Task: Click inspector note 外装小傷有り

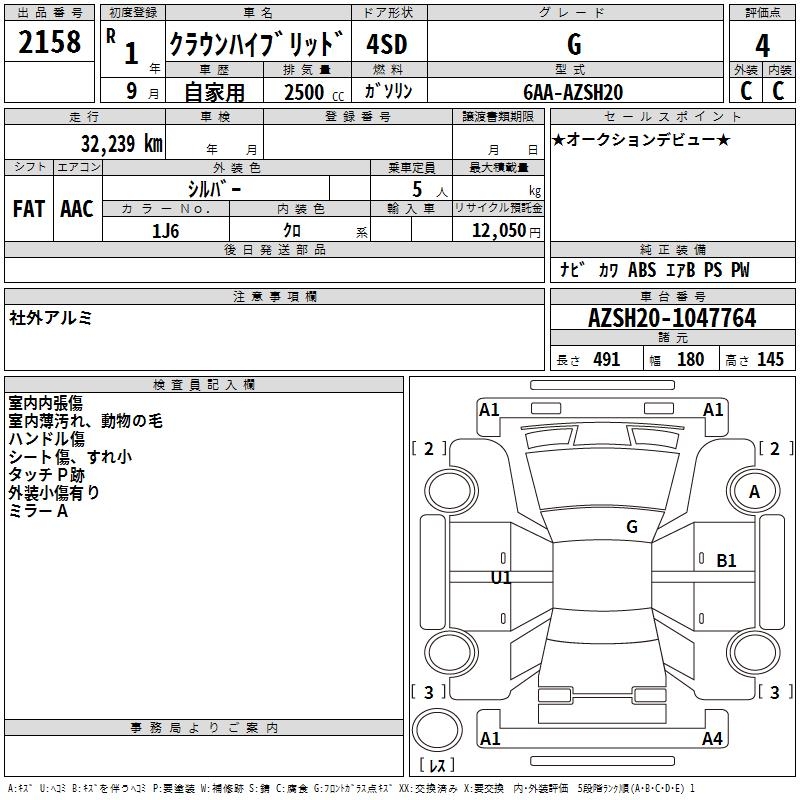Action: [54, 492]
